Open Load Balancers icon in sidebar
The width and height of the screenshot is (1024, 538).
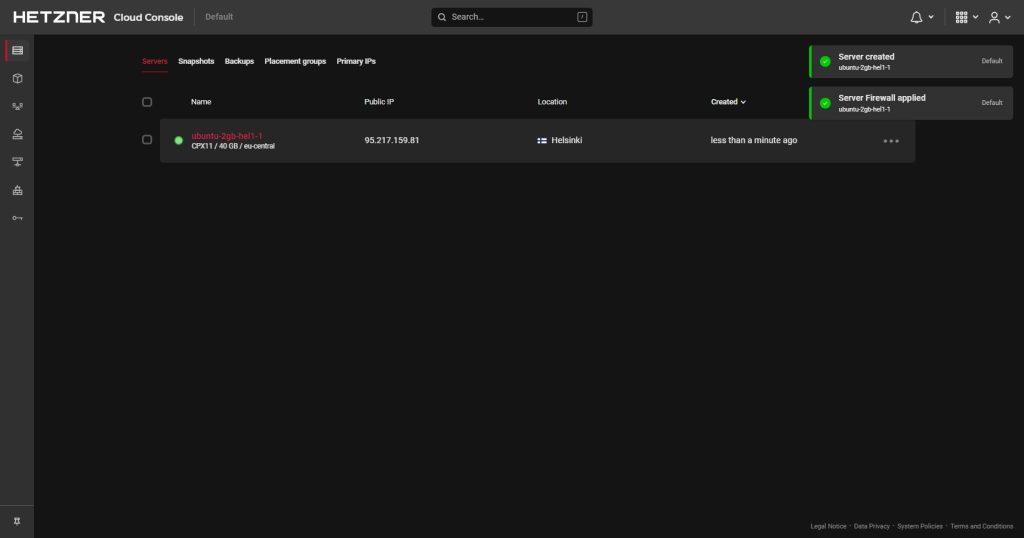point(17,162)
